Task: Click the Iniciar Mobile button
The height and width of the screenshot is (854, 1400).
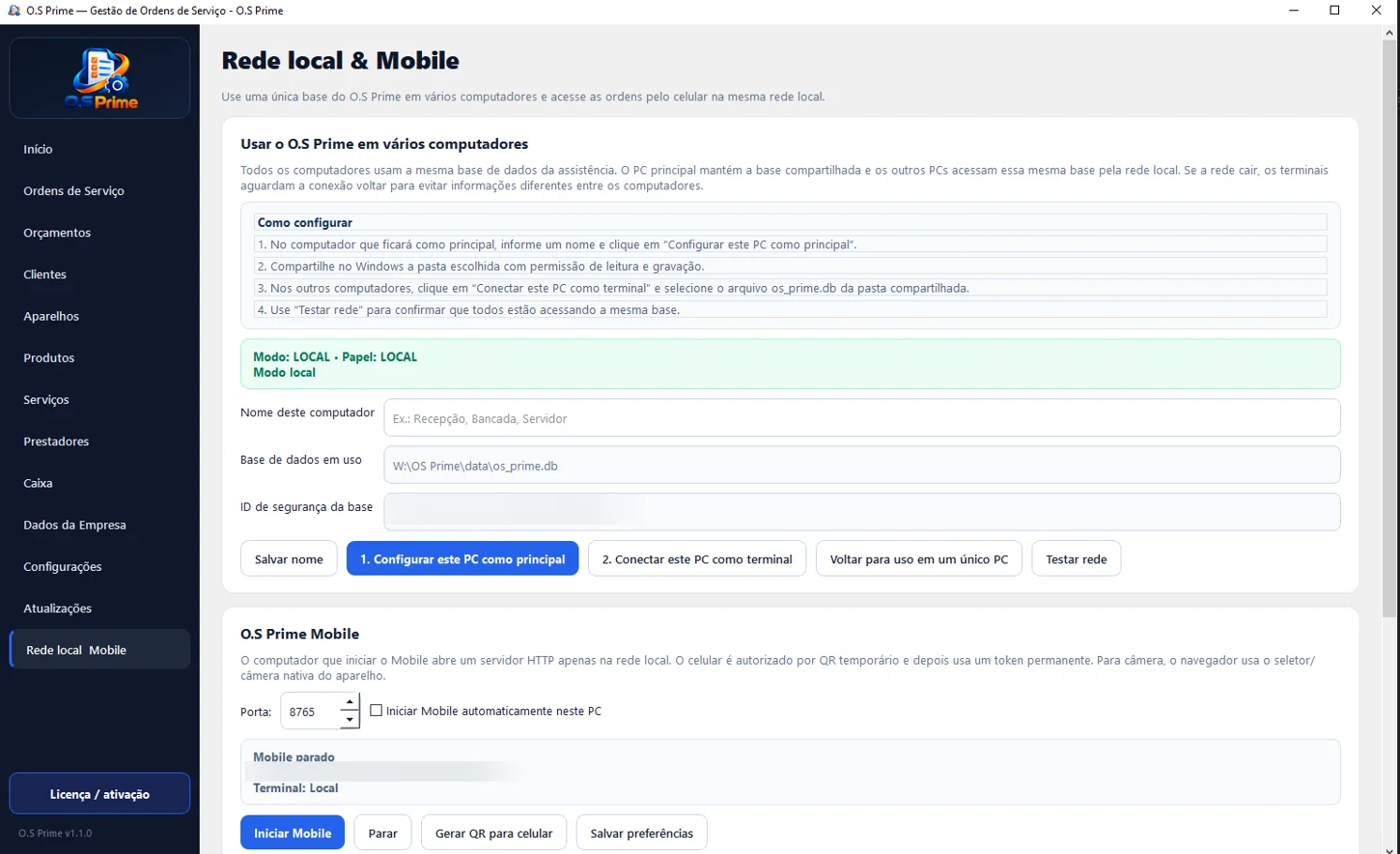Action: pos(293,833)
